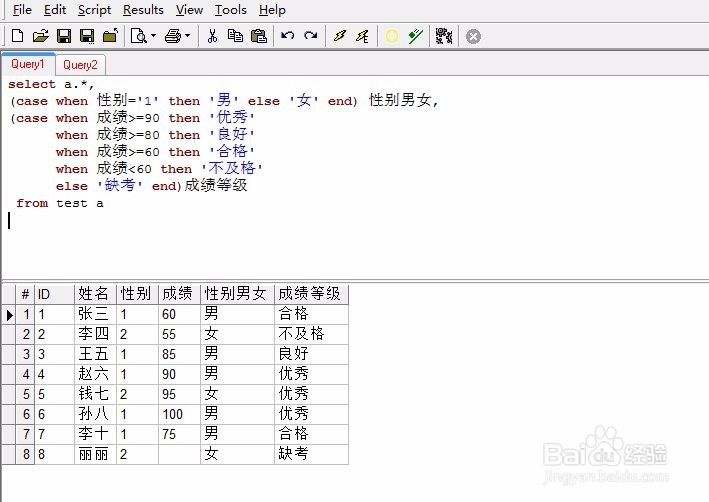The width and height of the screenshot is (709, 502).
Task: Undo the last edit
Action: click(x=287, y=36)
